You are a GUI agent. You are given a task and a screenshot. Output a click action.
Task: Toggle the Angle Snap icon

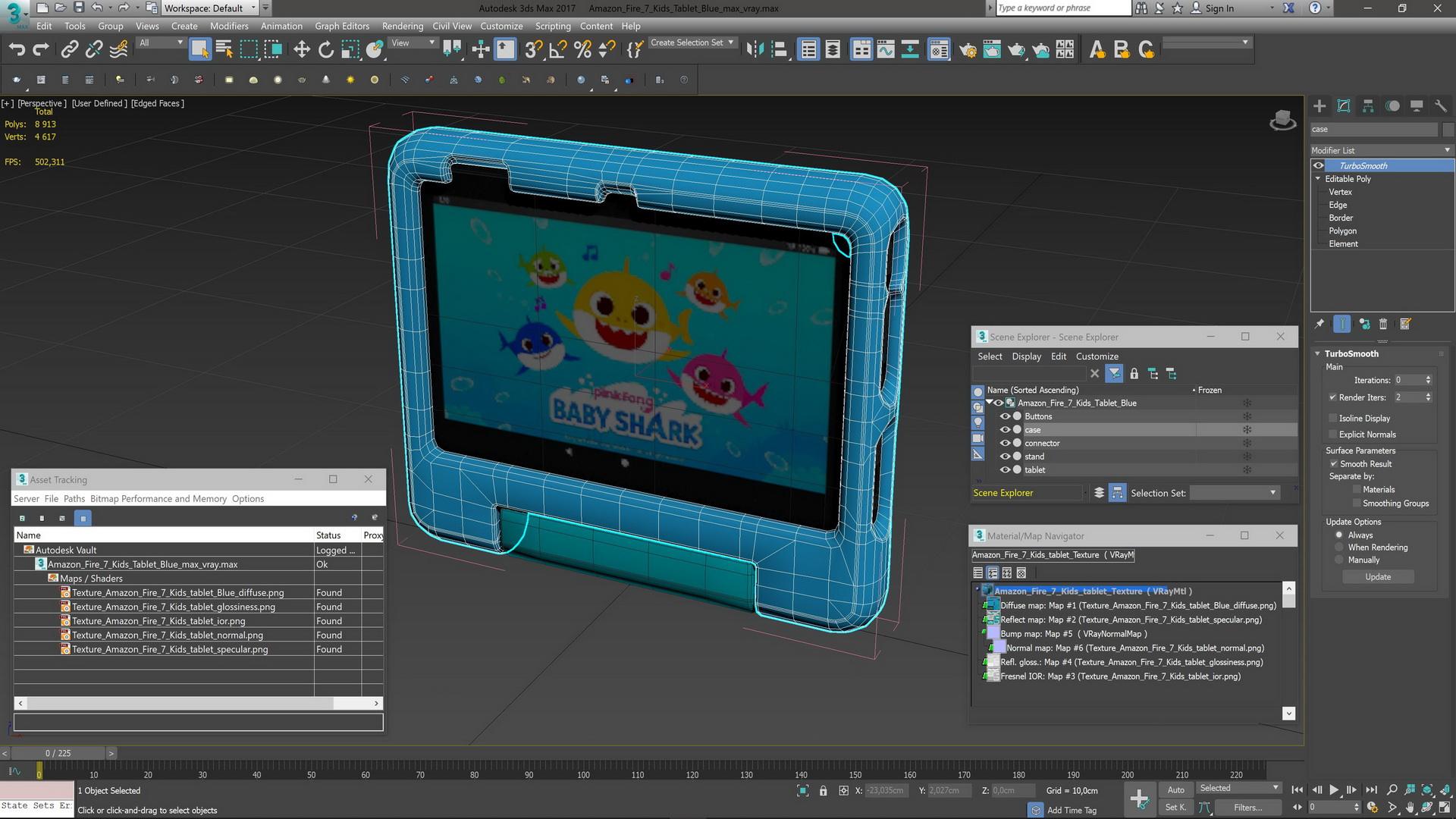click(558, 50)
